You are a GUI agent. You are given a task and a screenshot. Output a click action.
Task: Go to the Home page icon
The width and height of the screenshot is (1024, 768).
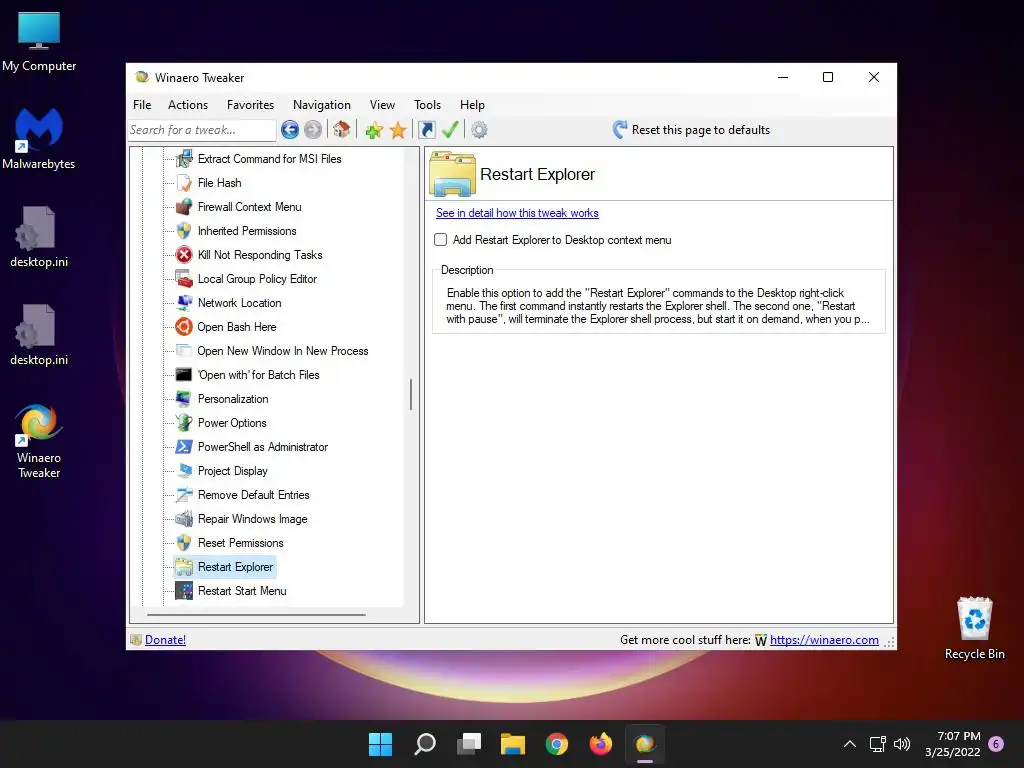pyautogui.click(x=342, y=130)
